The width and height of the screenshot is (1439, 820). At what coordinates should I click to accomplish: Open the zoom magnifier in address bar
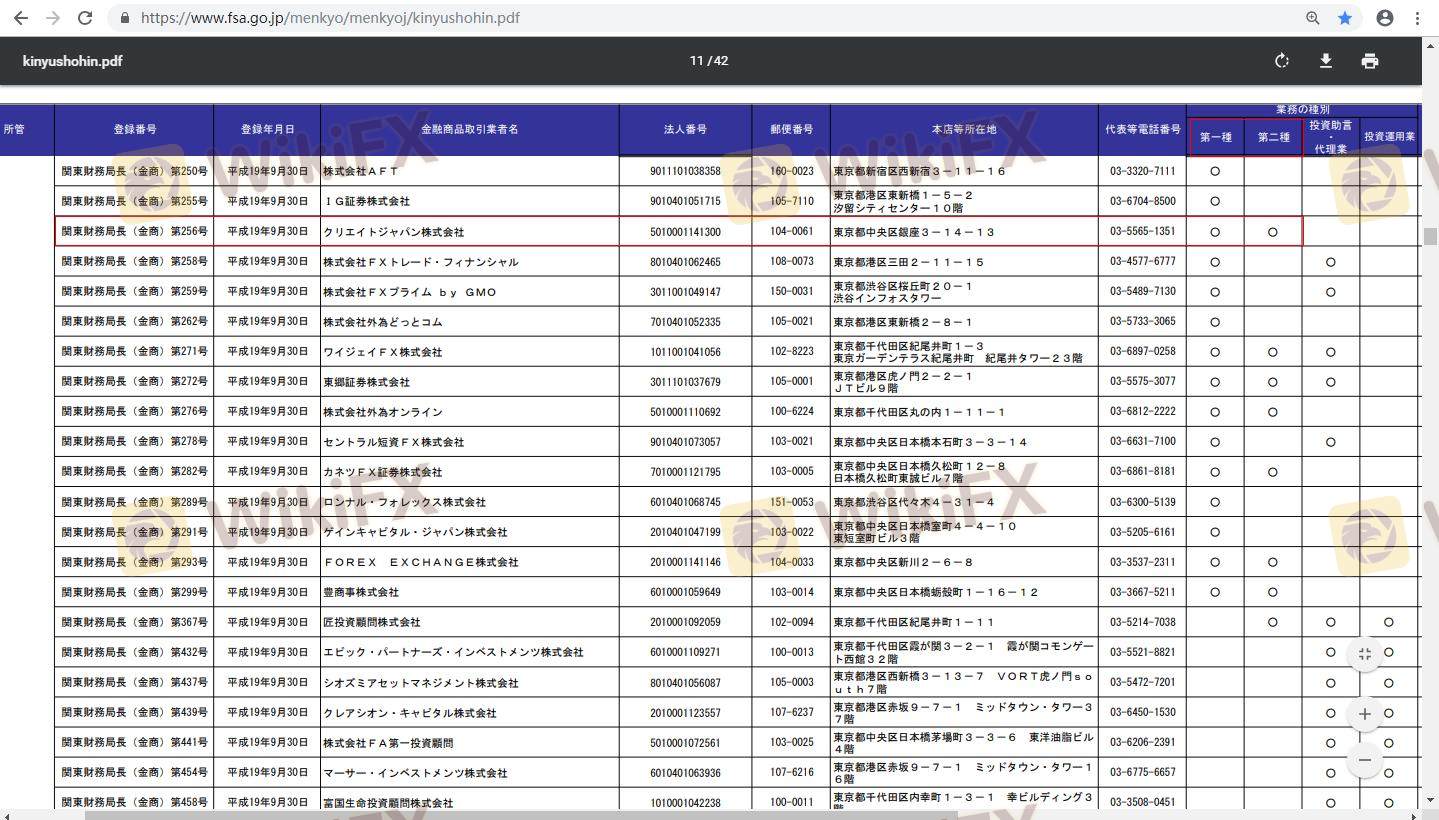pyautogui.click(x=1313, y=18)
